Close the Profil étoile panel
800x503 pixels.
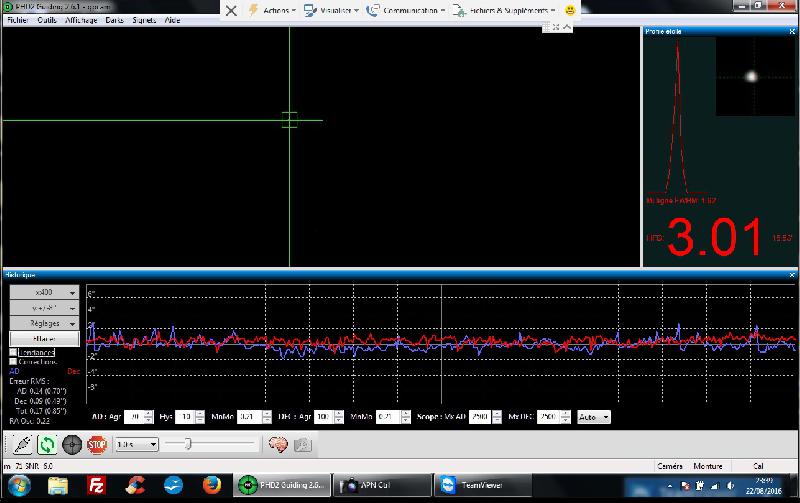792,32
